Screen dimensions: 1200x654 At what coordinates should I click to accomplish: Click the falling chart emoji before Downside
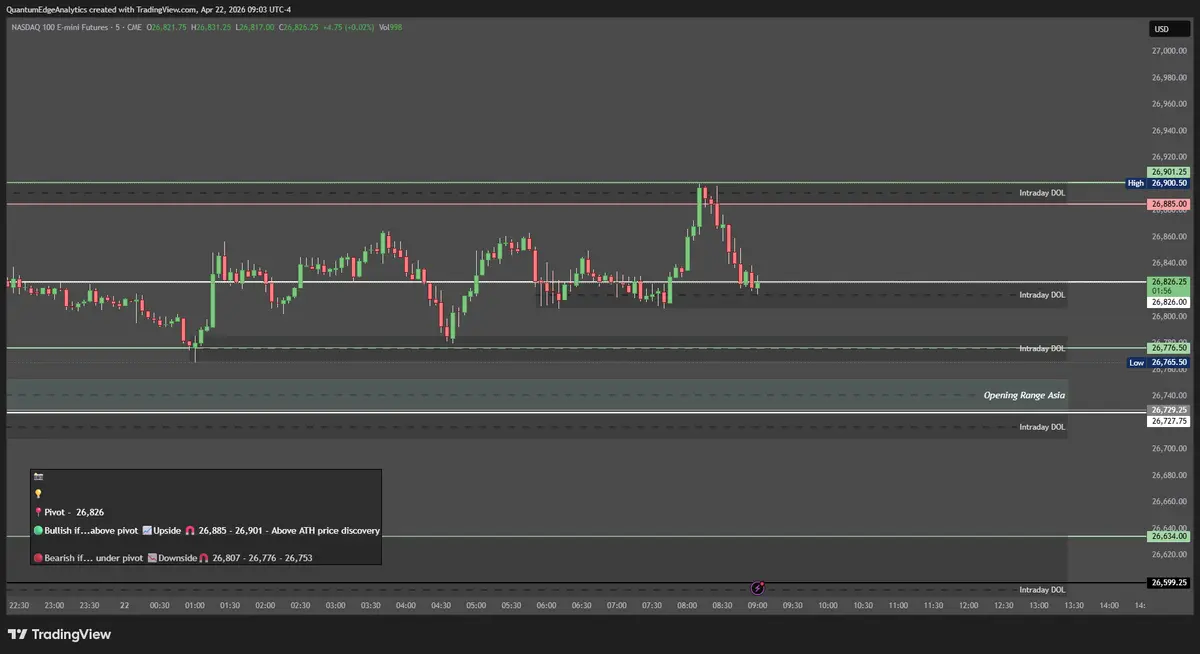click(152, 558)
